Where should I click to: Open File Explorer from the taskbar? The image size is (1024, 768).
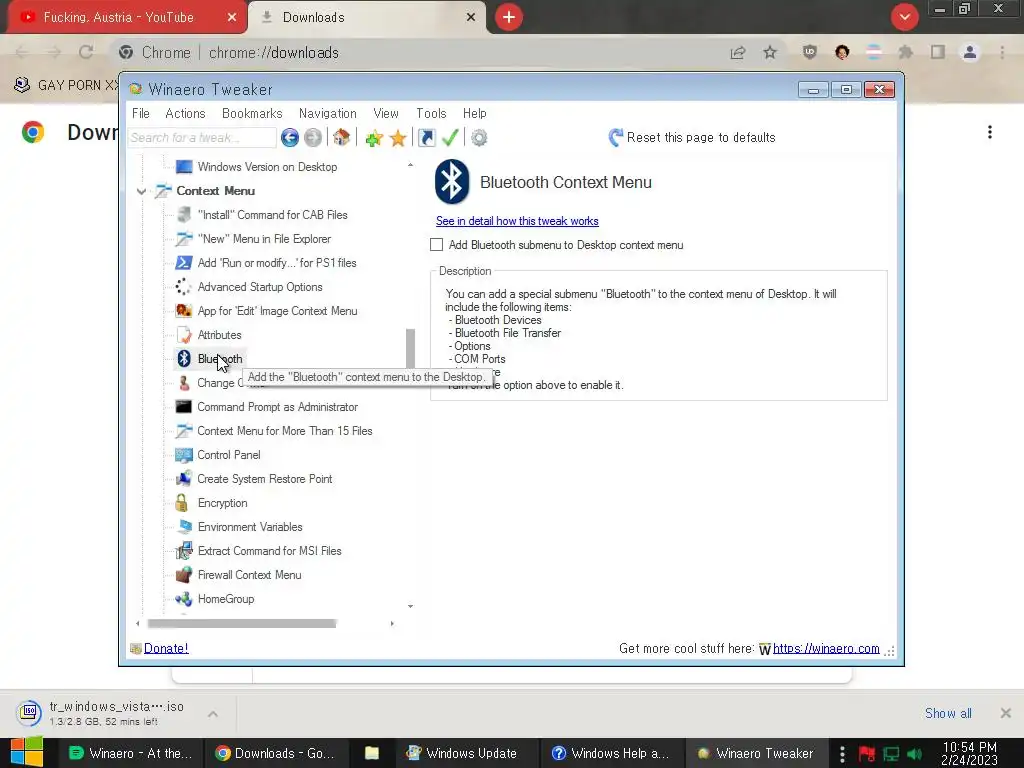372,753
